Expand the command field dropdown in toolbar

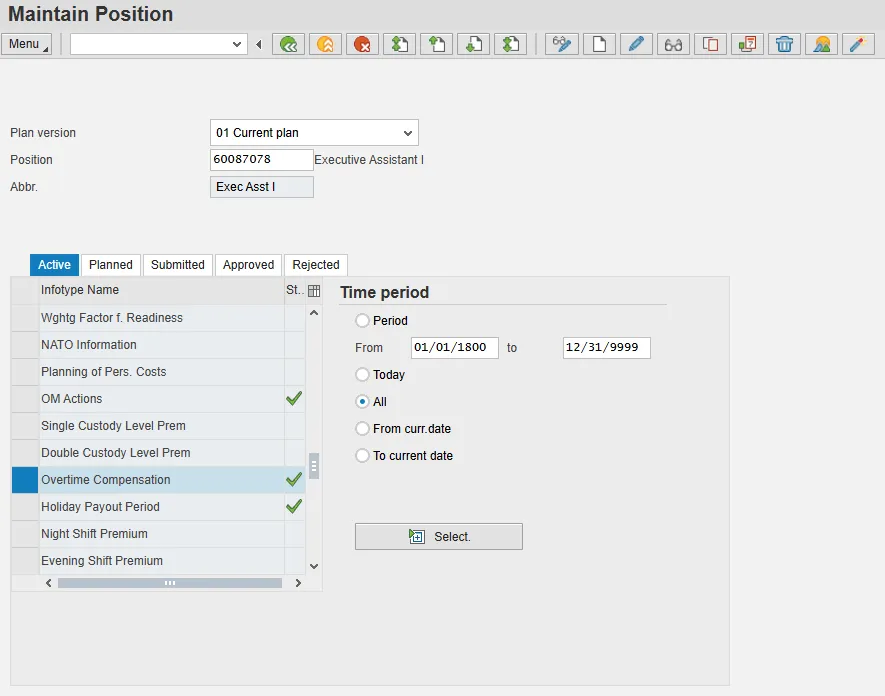237,44
